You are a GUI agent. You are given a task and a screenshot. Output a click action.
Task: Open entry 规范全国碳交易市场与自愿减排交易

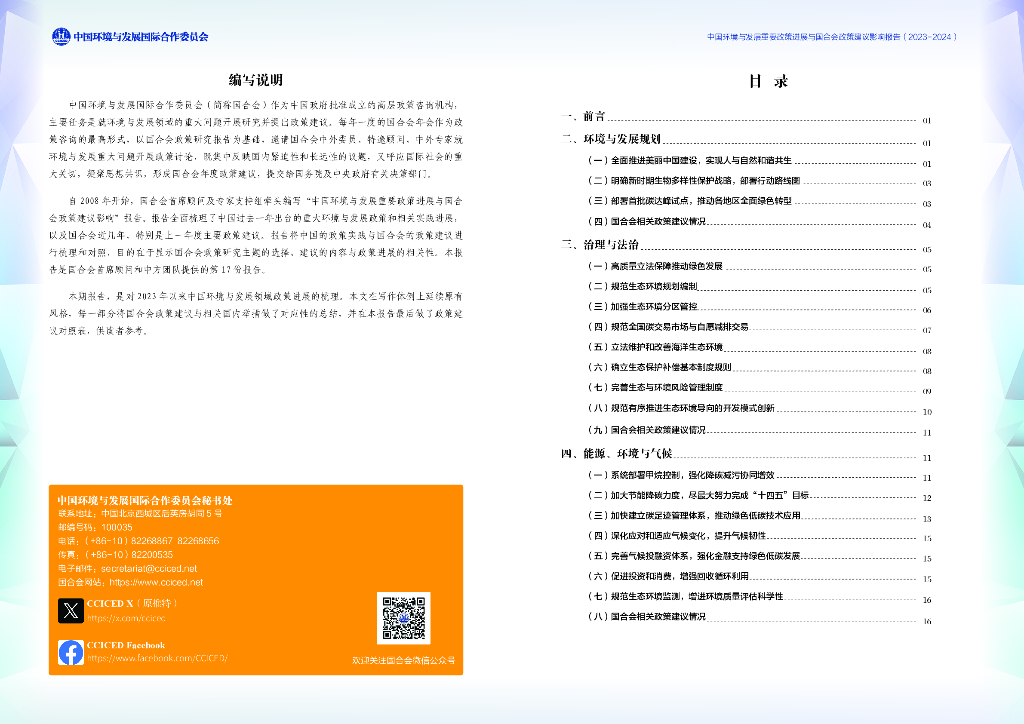tap(759, 327)
